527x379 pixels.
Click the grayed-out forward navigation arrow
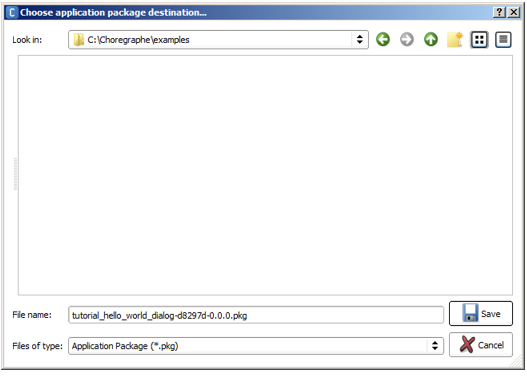[x=407, y=40]
